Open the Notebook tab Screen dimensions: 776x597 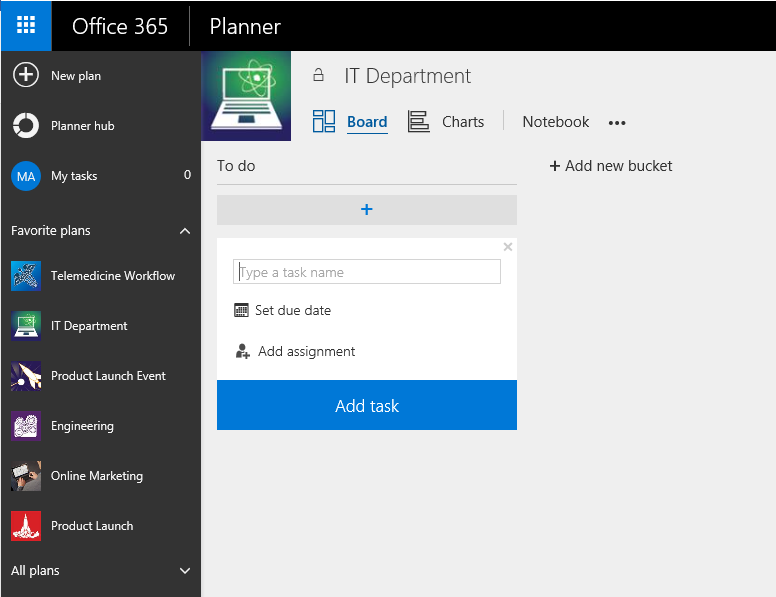[555, 122]
